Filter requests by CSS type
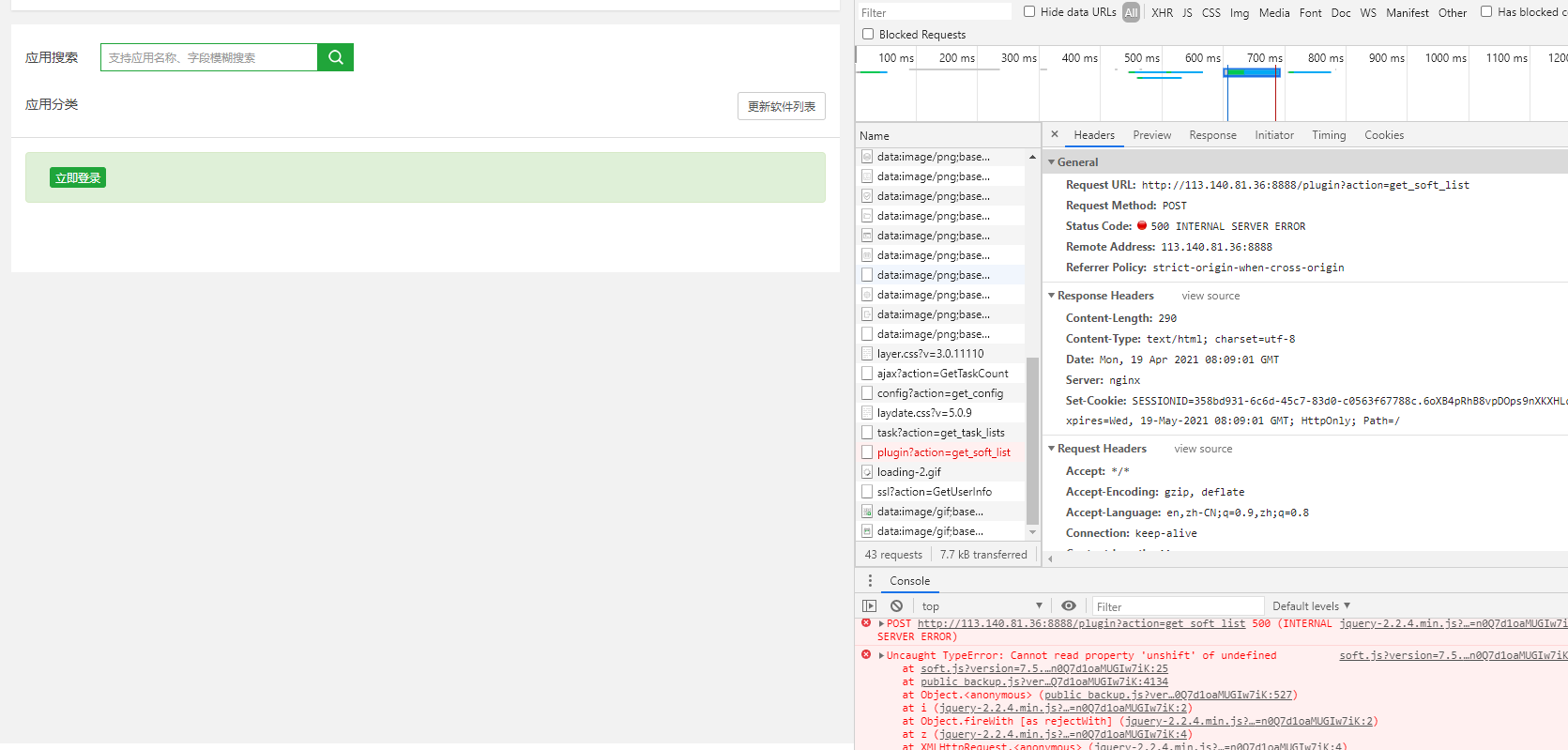Viewport: 1568px width, 750px height. click(x=1211, y=13)
